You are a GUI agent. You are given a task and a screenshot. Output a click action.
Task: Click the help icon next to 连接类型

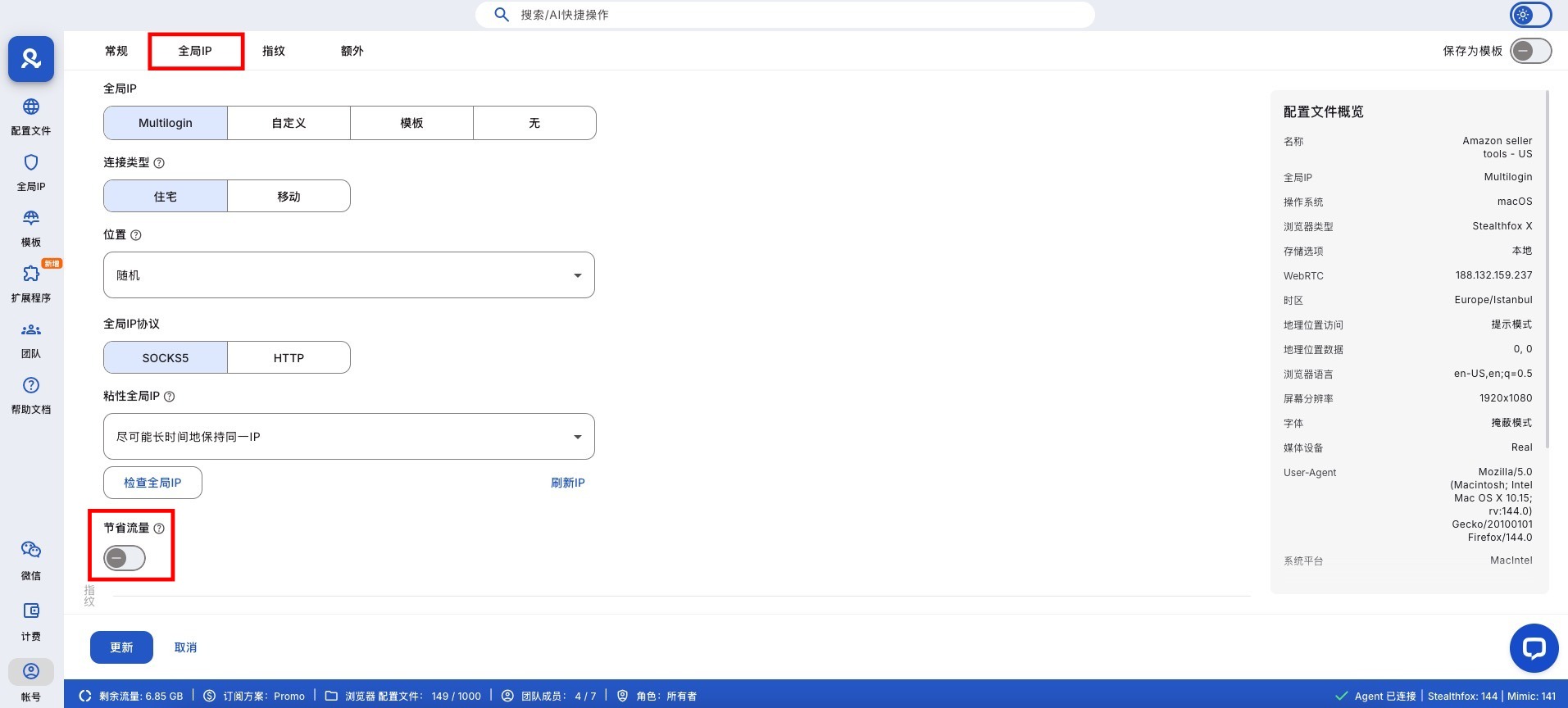click(x=159, y=163)
